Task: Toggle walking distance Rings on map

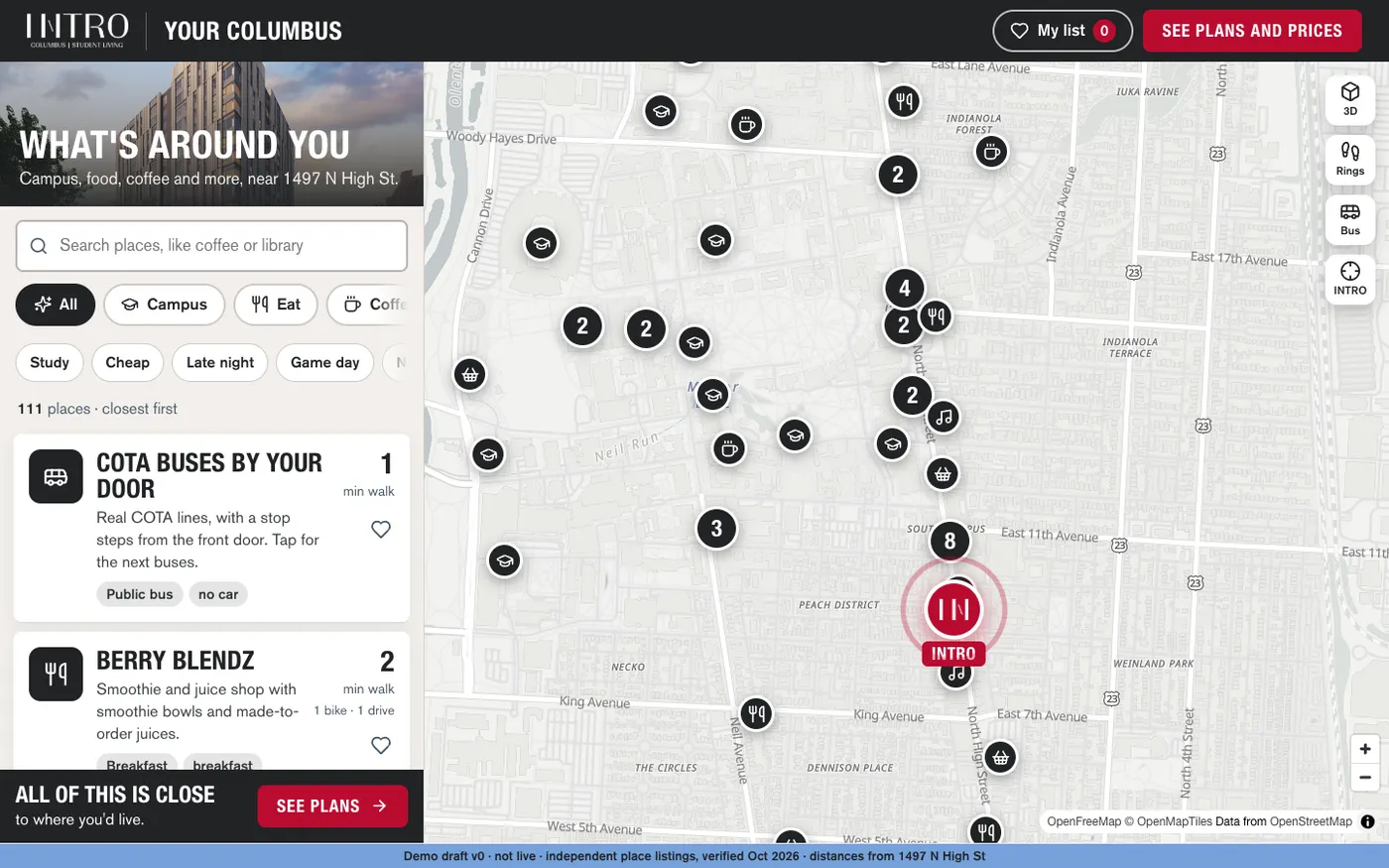Action: [x=1350, y=159]
